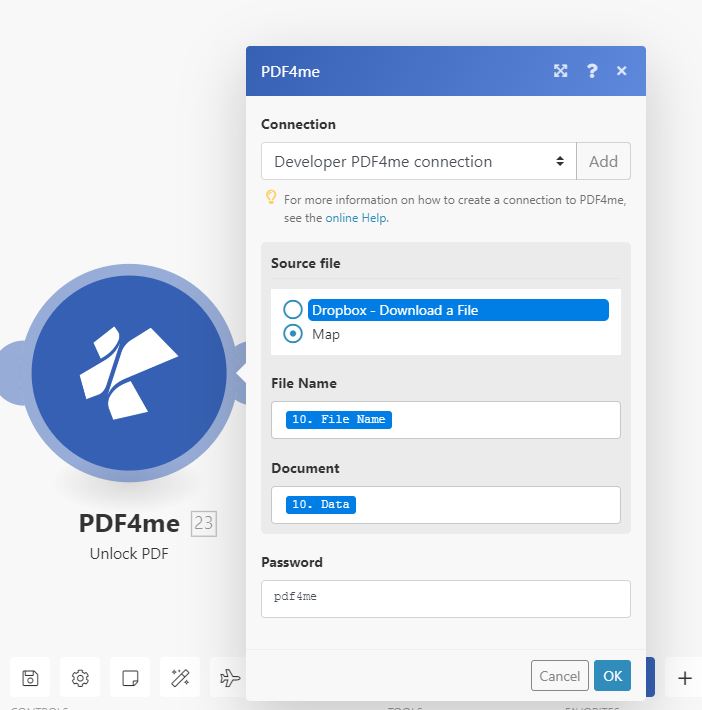
Task: Select the Map radio button
Action: pos(293,334)
